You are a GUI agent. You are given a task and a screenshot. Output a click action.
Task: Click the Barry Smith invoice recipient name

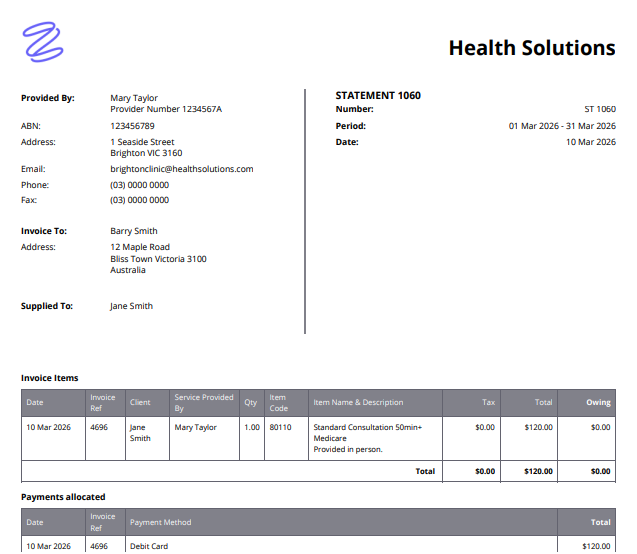[x=134, y=231]
